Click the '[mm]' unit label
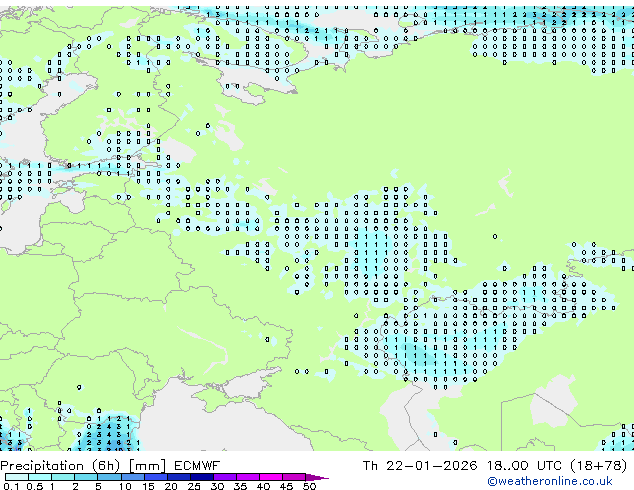 click(147, 466)
